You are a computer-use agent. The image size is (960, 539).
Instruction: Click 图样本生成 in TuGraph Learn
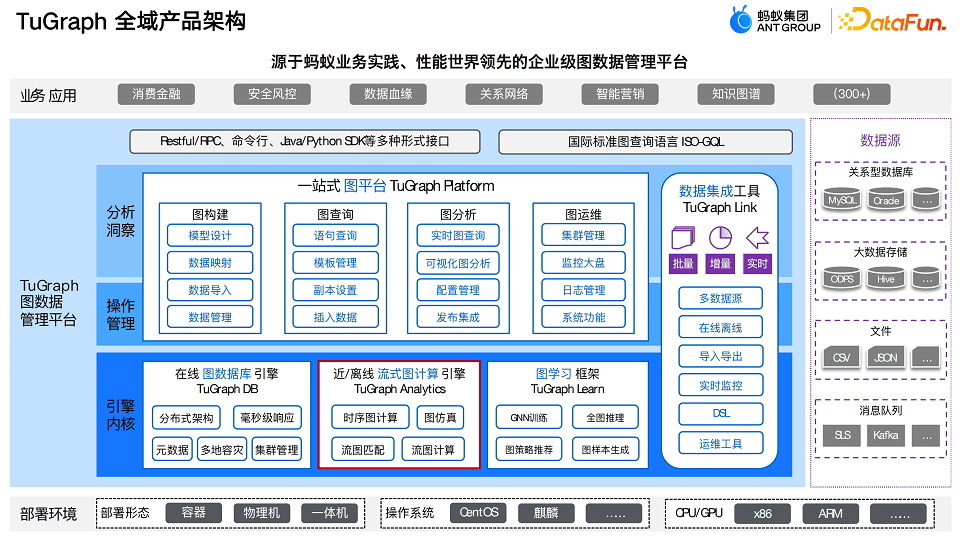click(x=606, y=450)
